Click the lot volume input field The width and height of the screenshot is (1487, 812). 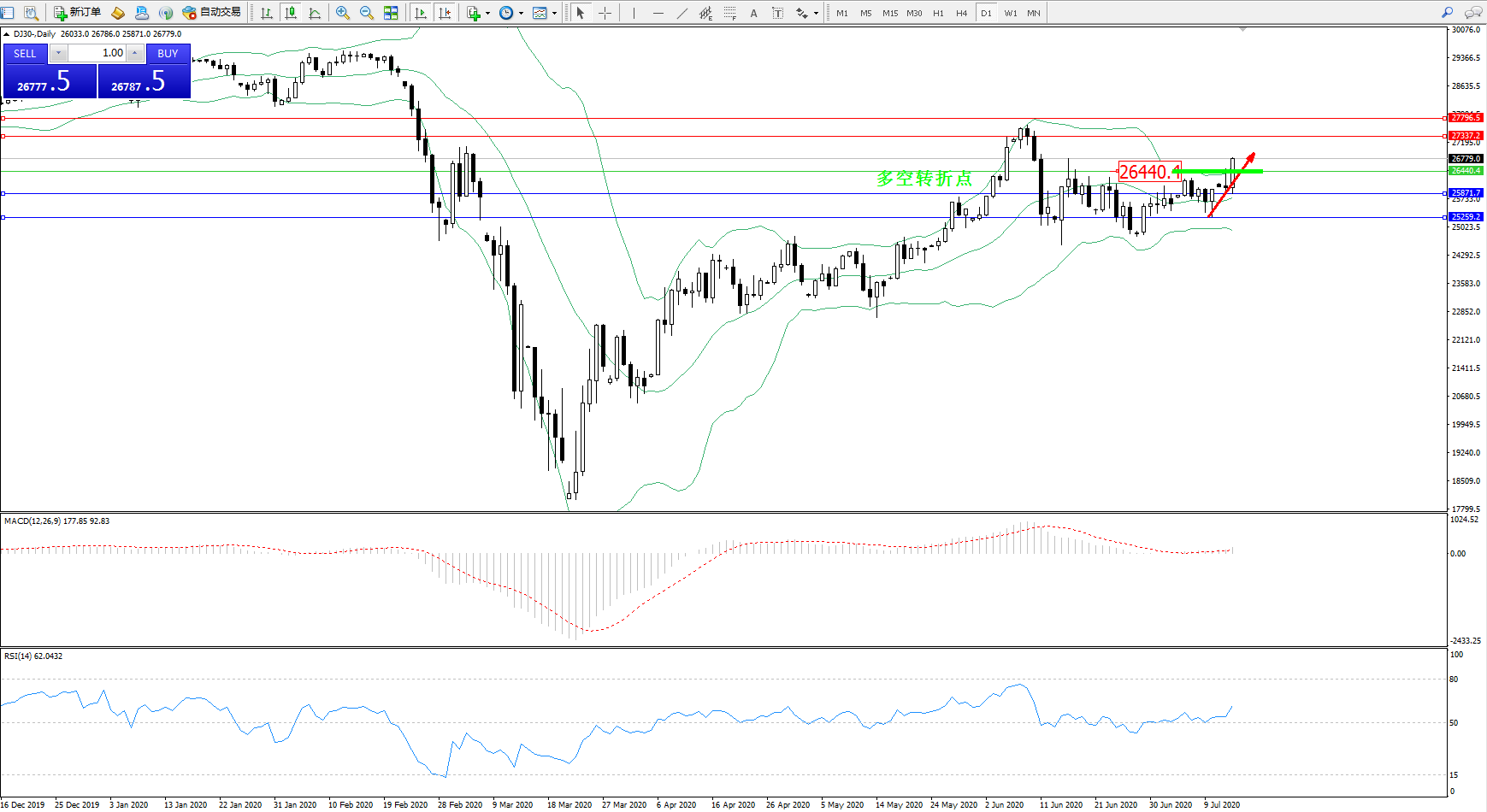click(97, 53)
